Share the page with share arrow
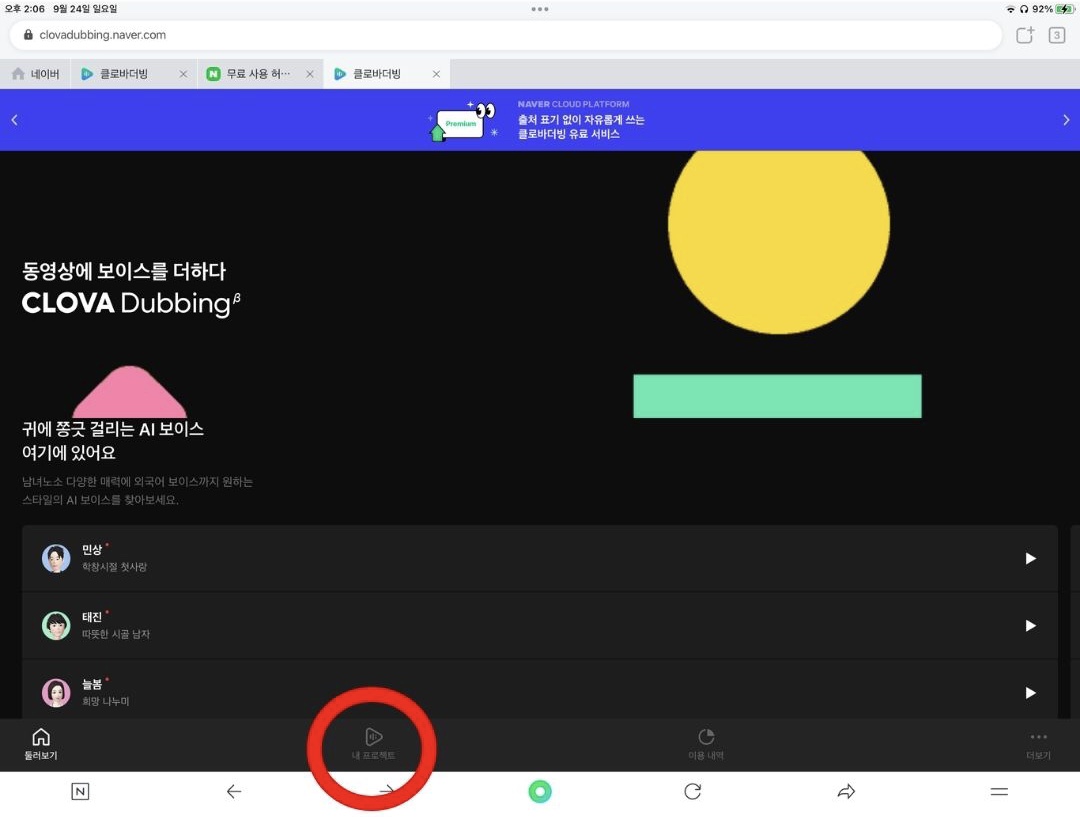The image size is (1080, 817). click(x=847, y=792)
